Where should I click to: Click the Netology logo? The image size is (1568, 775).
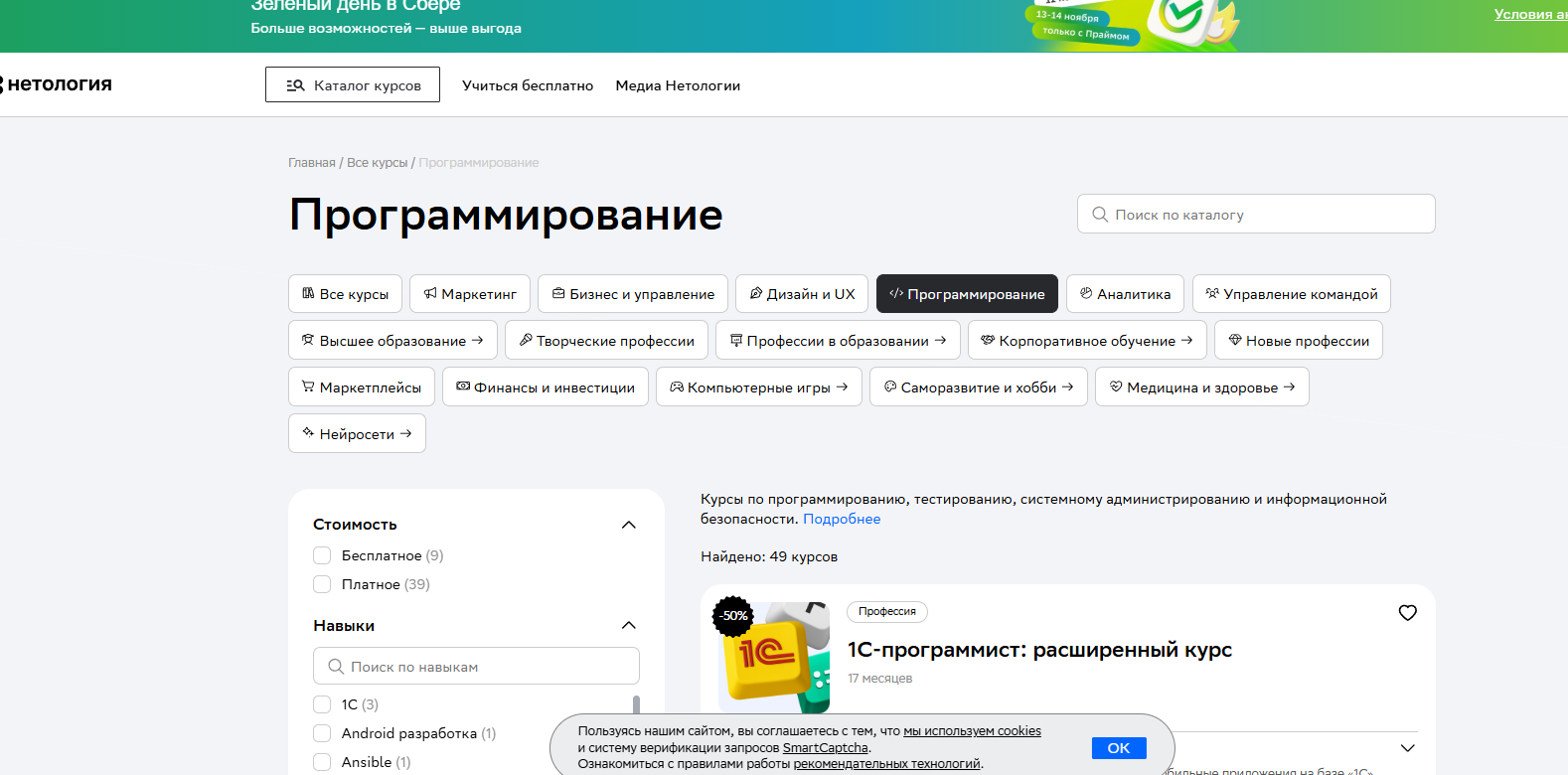58,84
